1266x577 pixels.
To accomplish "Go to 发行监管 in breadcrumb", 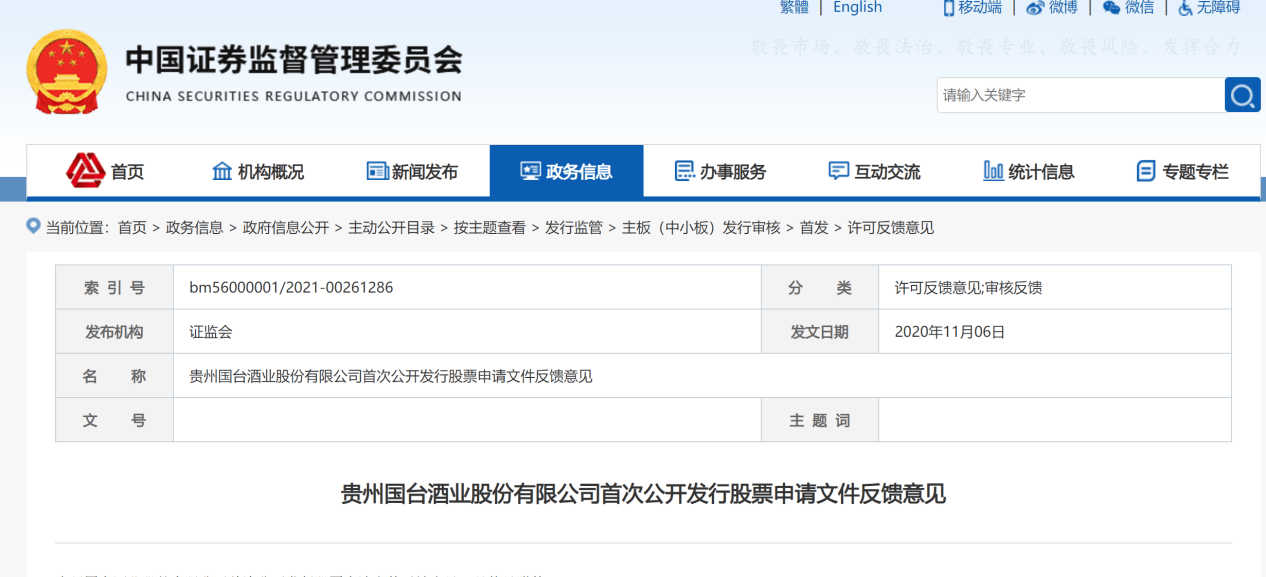I will pyautogui.click(x=574, y=228).
